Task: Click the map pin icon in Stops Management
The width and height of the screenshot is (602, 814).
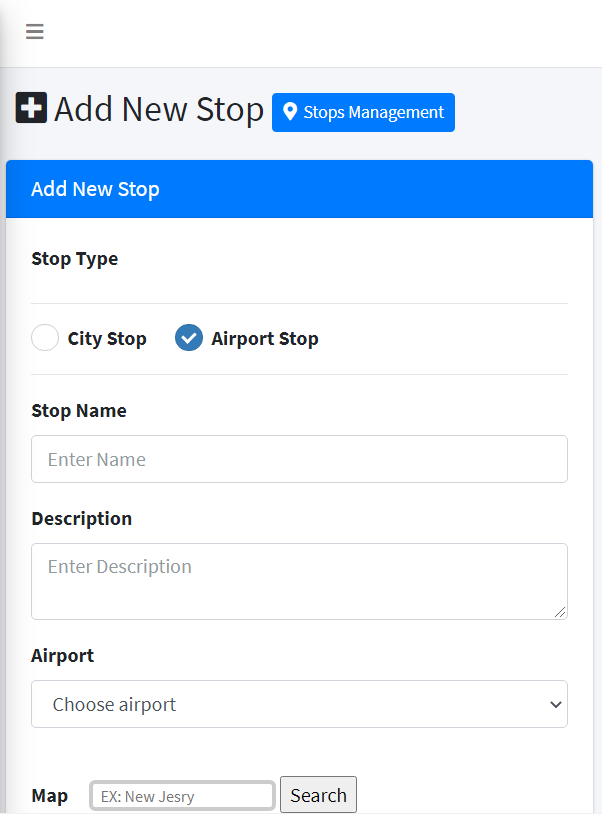Action: (290, 112)
